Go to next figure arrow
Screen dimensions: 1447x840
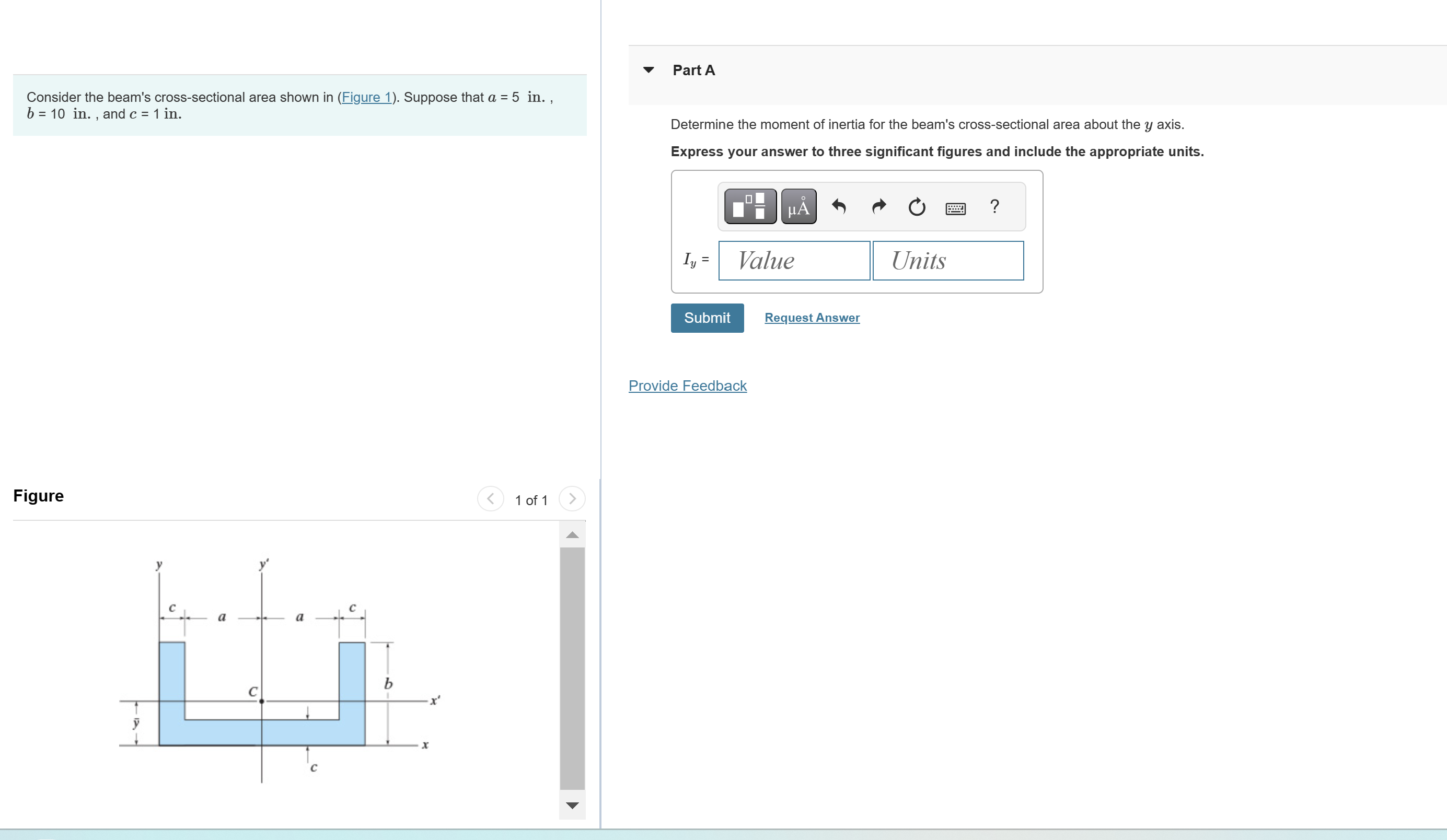[572, 498]
